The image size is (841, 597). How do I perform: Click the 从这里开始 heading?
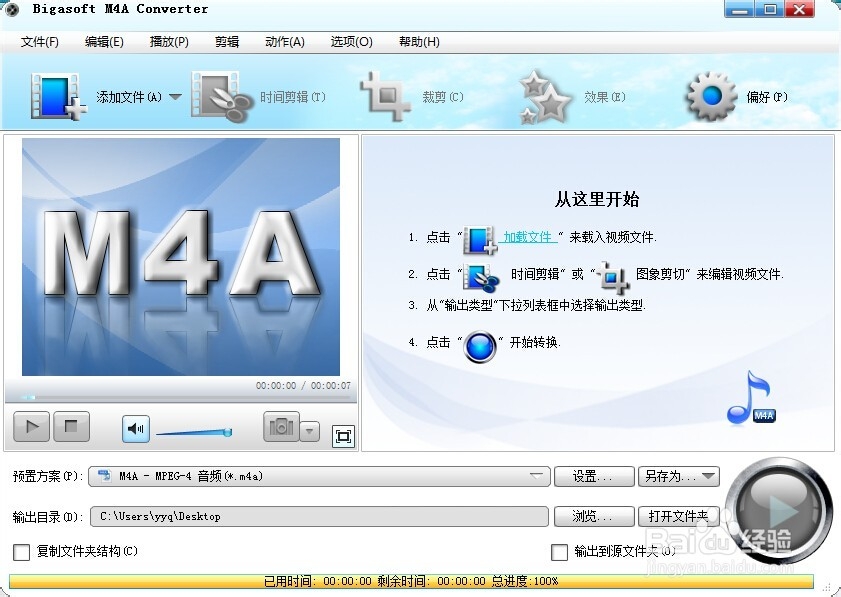(596, 200)
